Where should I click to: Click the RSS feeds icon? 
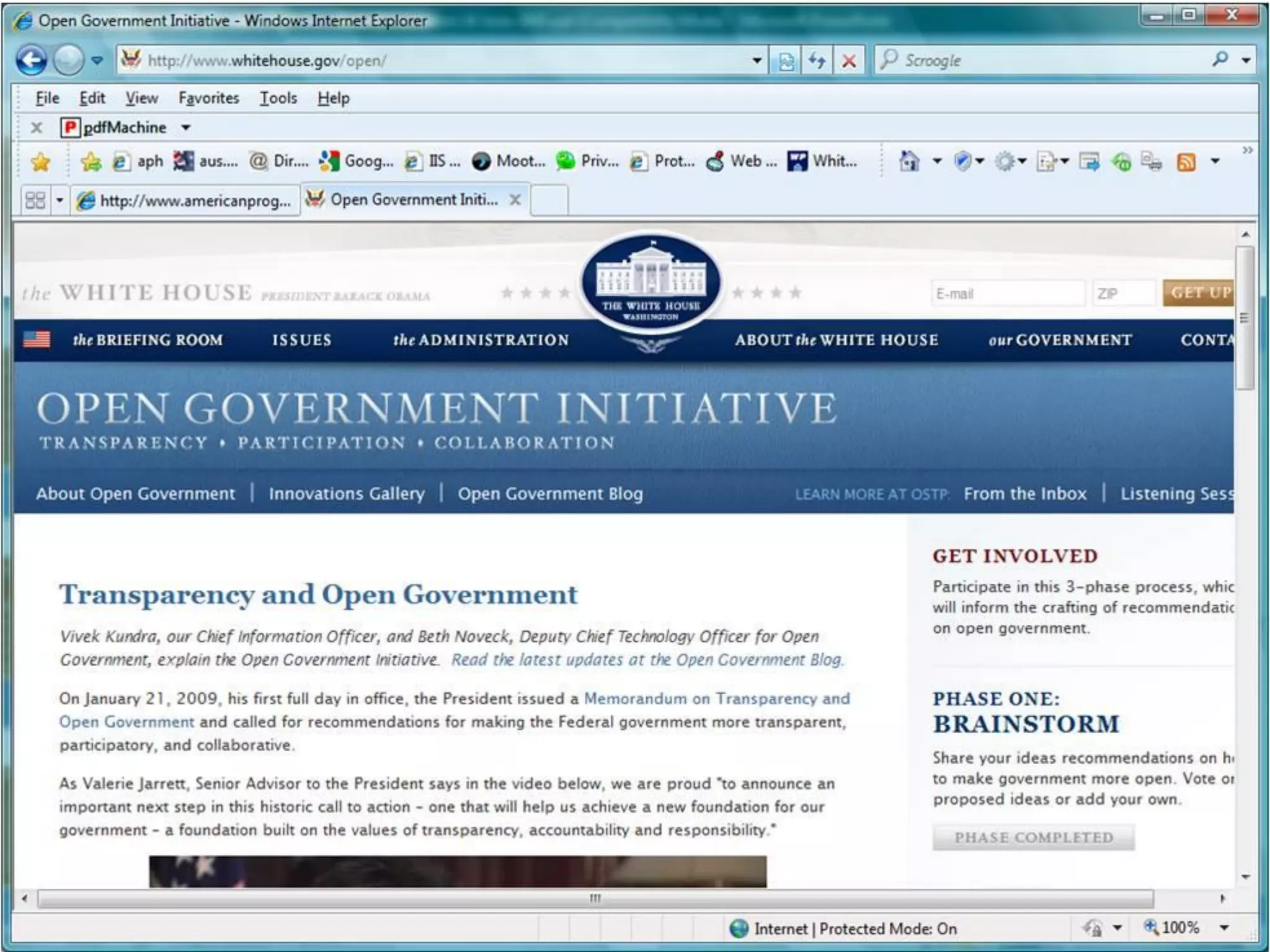[x=1186, y=162]
